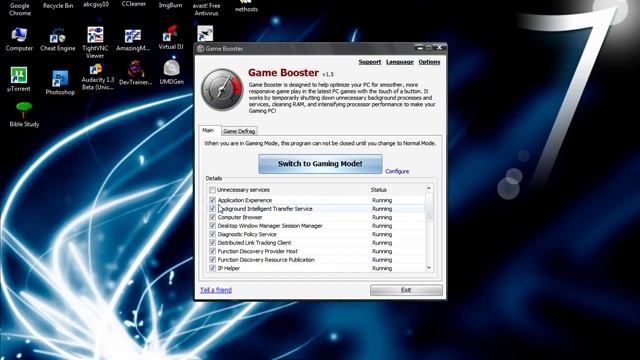Viewport: 640px width, 360px height.
Task: Select the Bible Study desktop icon
Action: 24,115
